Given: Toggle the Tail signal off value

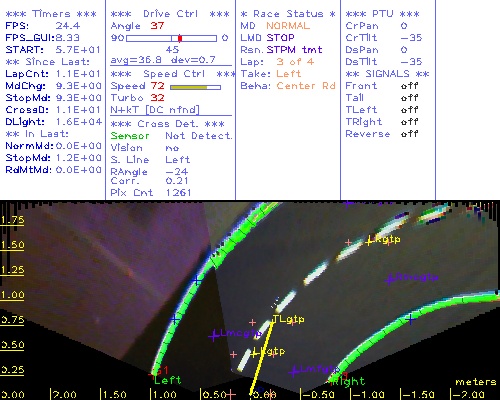Looking at the screenshot, I should [409, 98].
